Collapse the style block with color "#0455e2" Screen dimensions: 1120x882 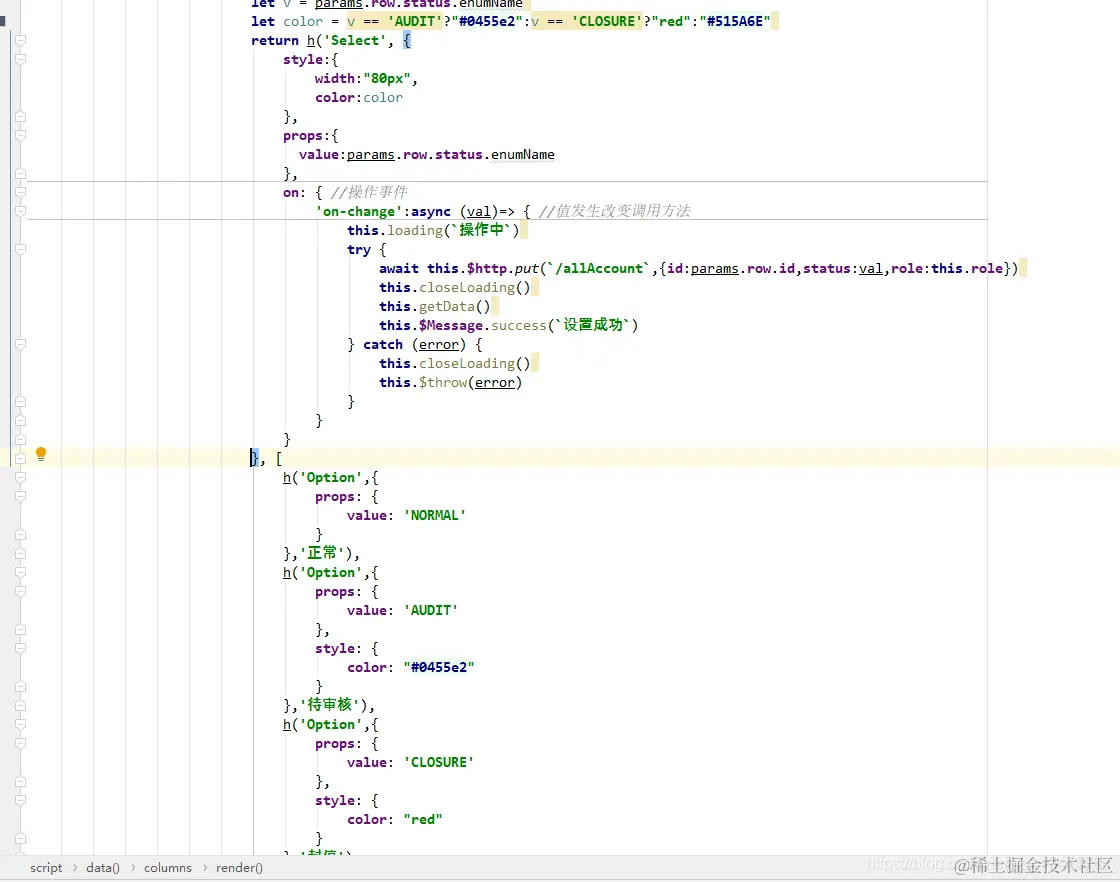(21, 648)
